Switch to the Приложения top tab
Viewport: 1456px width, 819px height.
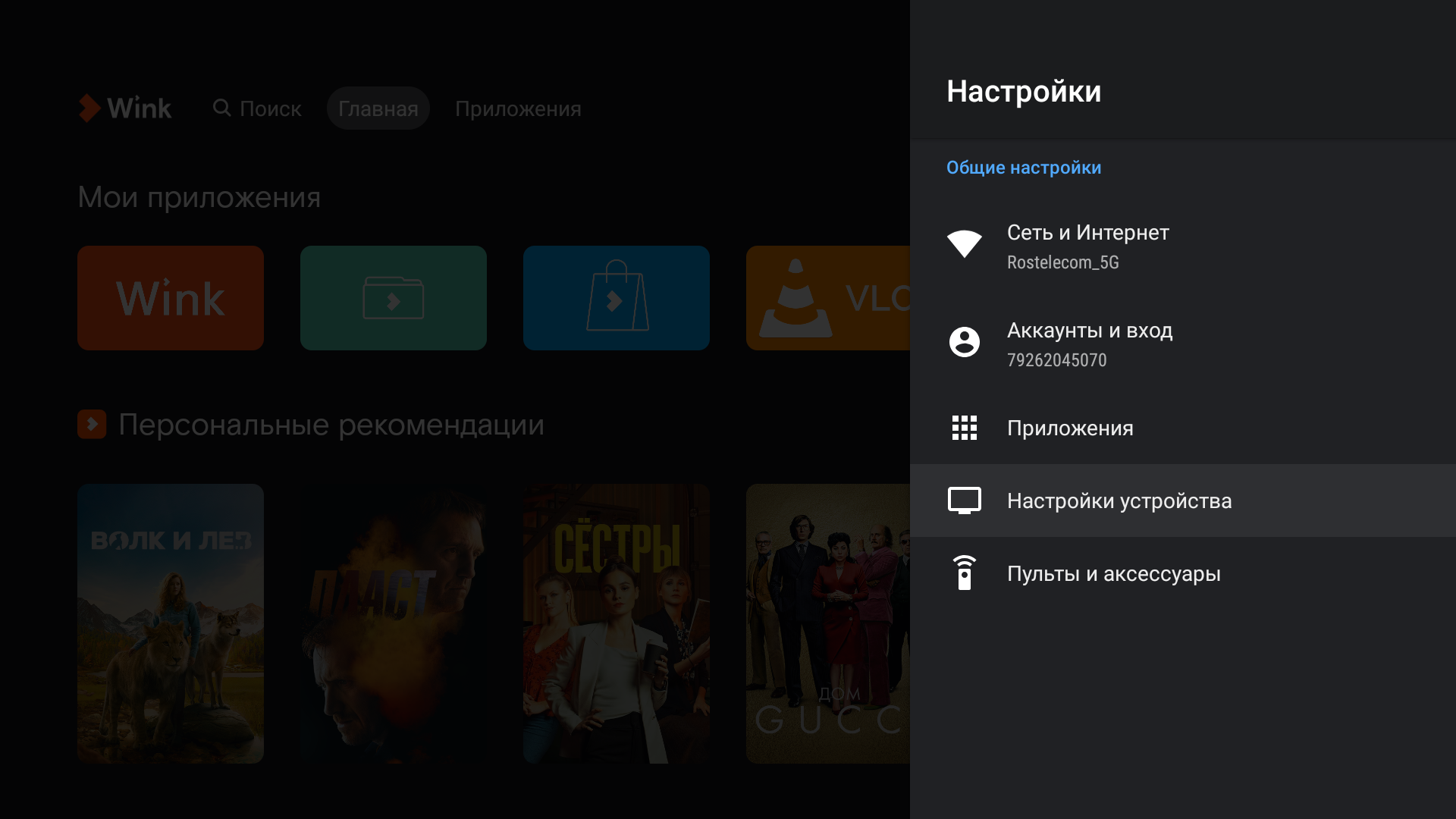point(518,108)
